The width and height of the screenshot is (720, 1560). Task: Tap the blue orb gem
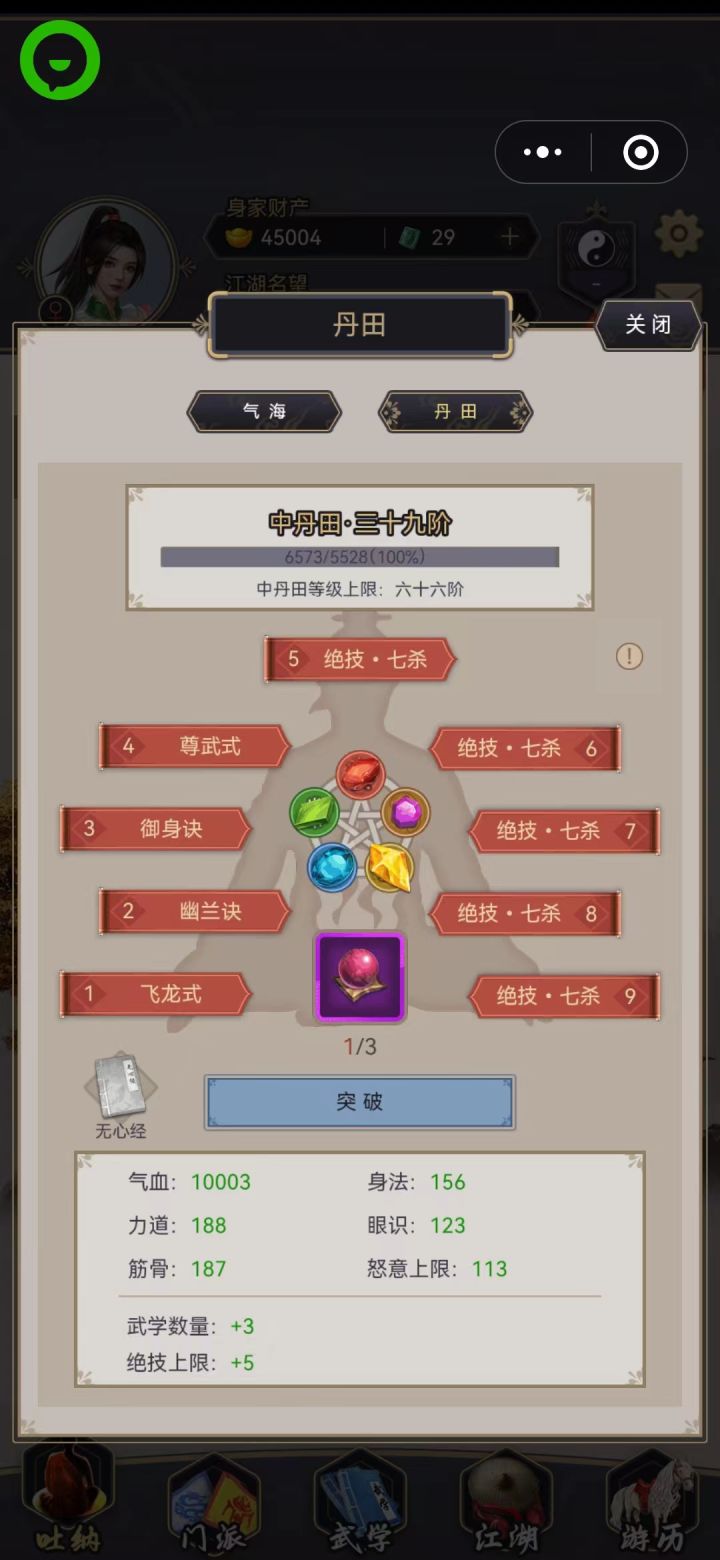[x=332, y=866]
